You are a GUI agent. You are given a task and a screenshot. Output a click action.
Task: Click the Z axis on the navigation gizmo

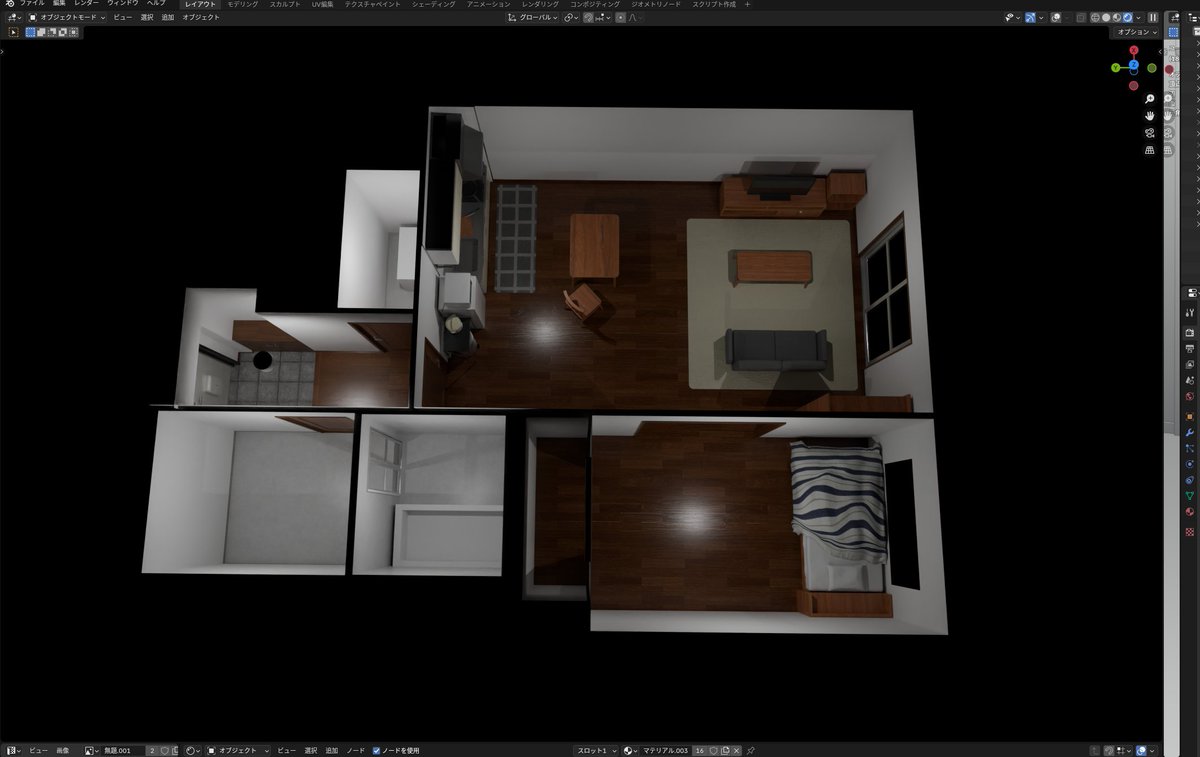click(1134, 64)
